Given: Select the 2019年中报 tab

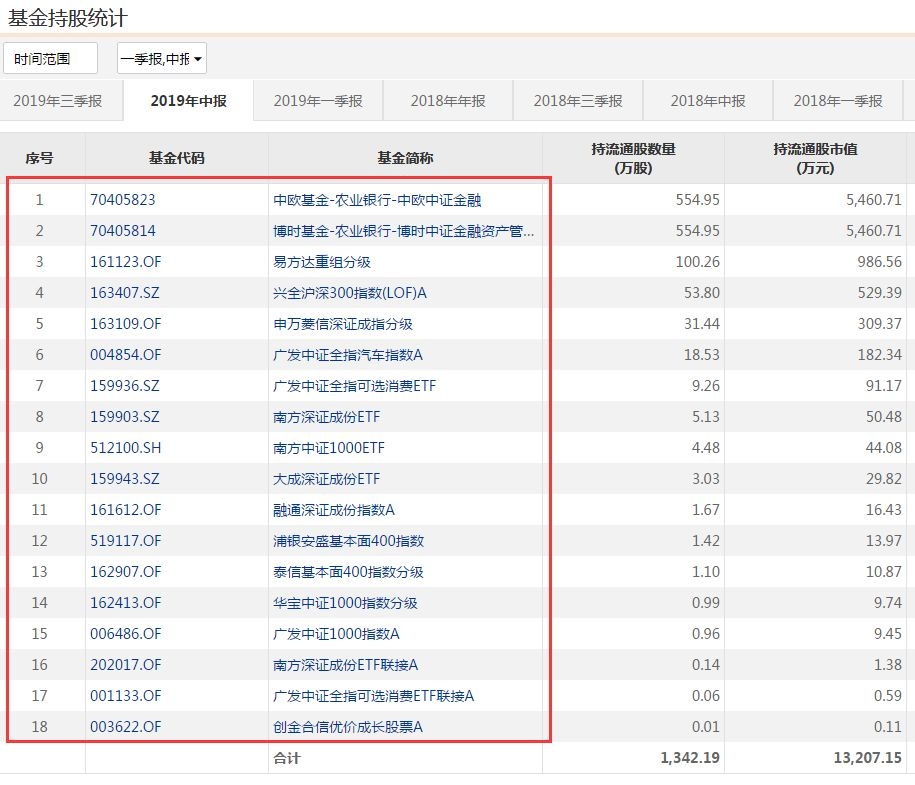Looking at the screenshot, I should (188, 101).
